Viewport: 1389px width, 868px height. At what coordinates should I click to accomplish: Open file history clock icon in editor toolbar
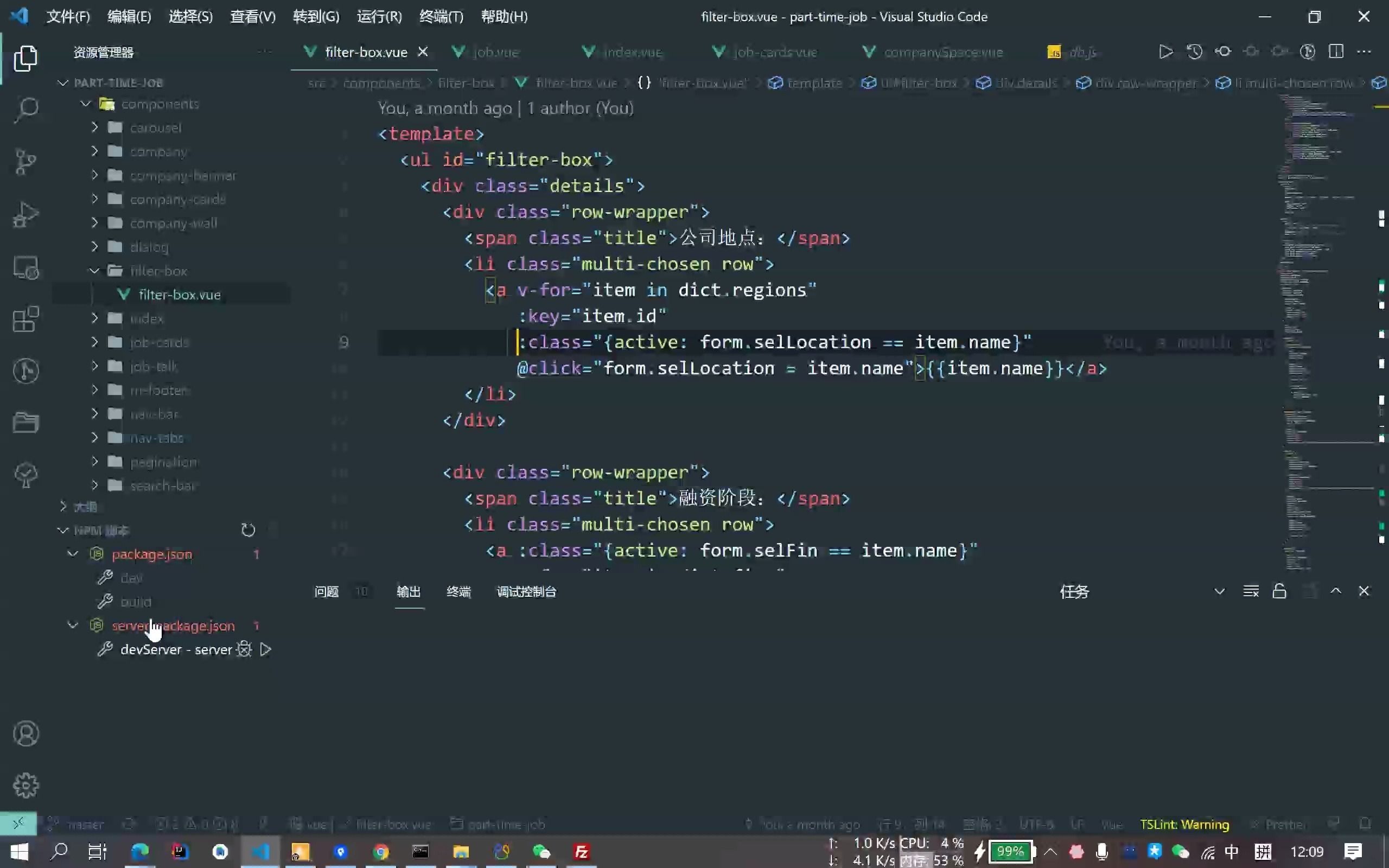(1194, 52)
